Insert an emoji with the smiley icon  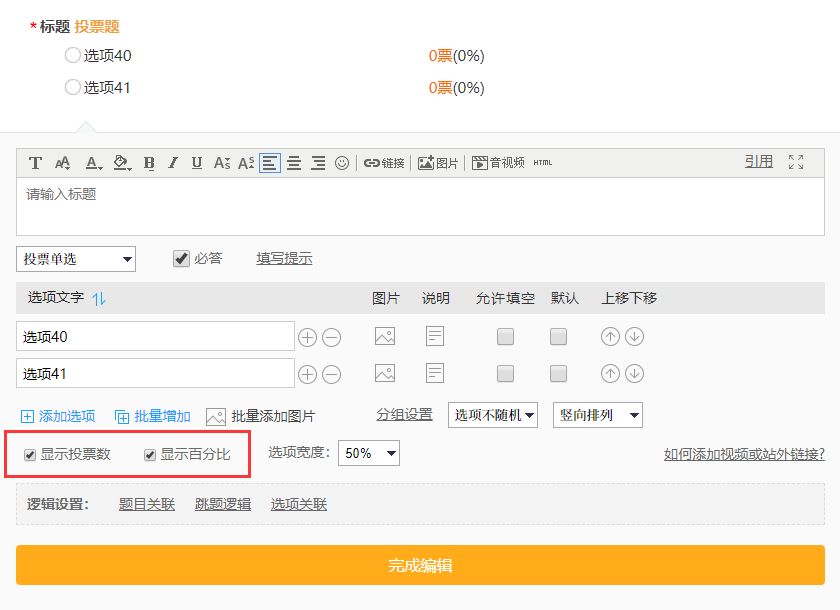342,163
